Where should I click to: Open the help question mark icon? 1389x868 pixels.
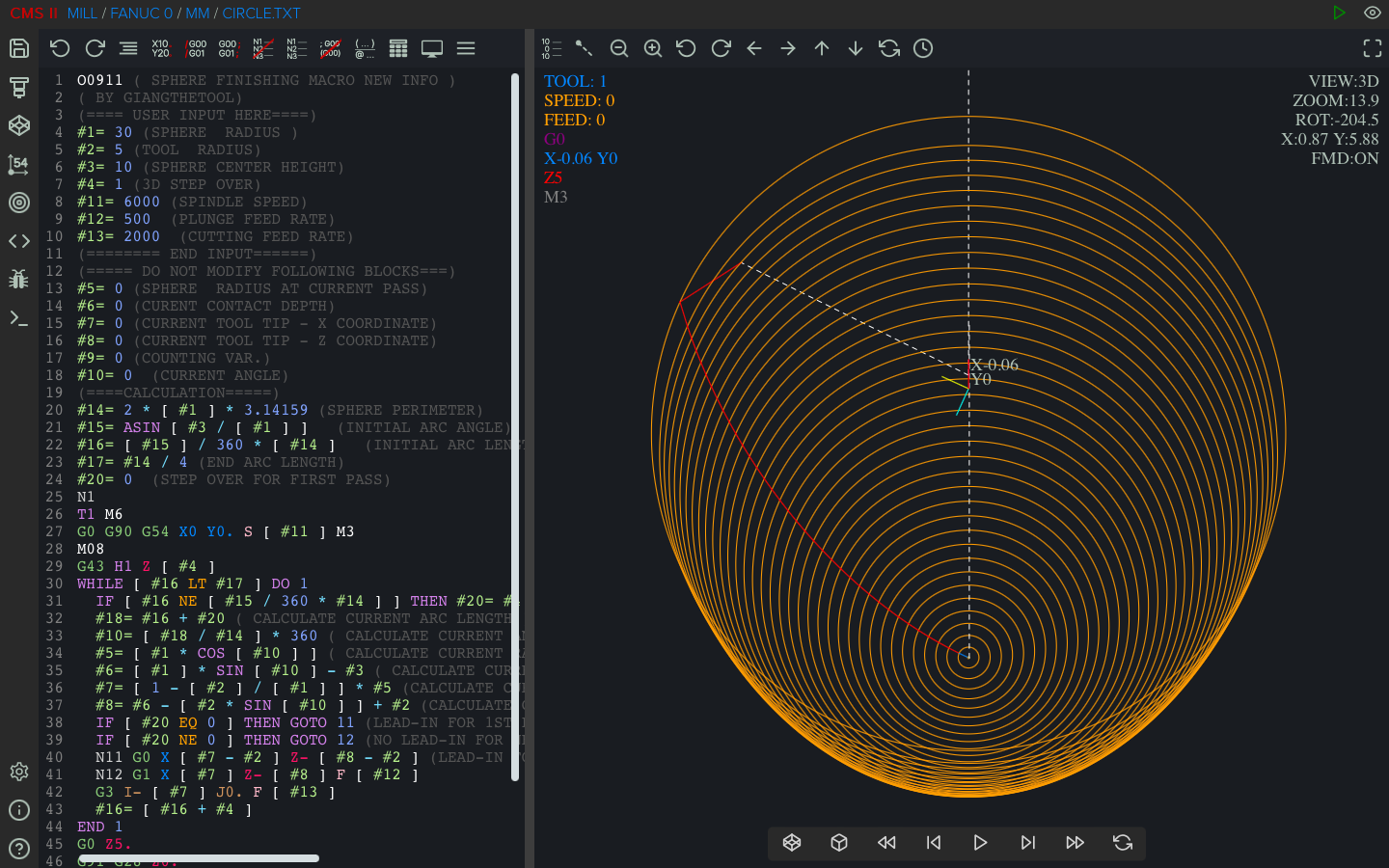19,849
